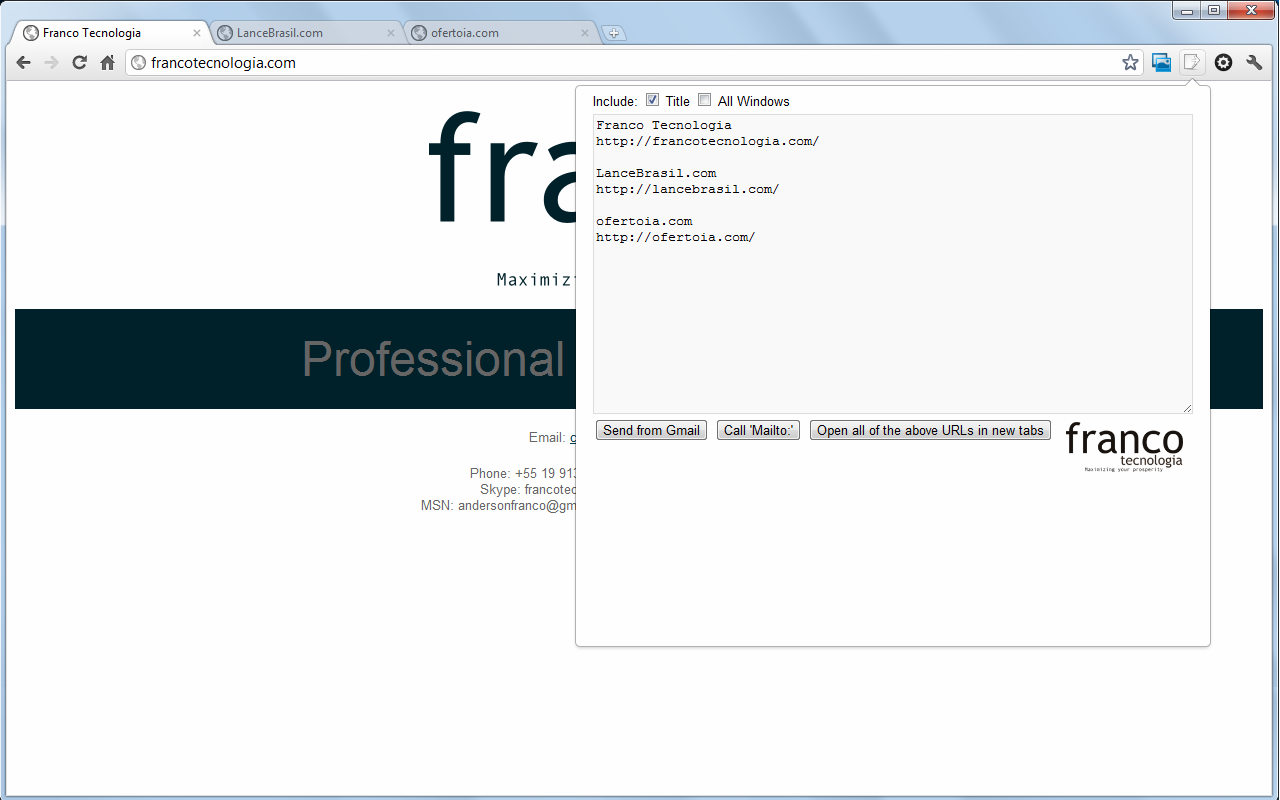Click the franco tecnologia logo in popup
This screenshot has height=800, width=1280.
[1124, 445]
